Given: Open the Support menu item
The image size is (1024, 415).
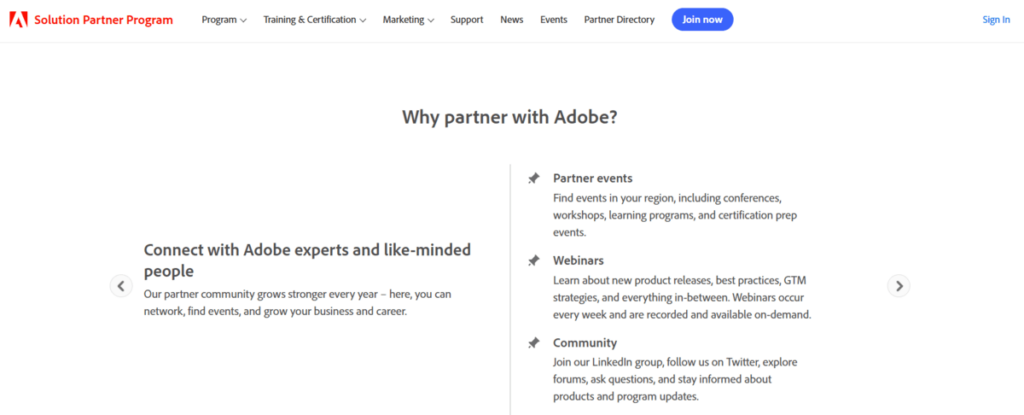Looking at the screenshot, I should coord(467,20).
